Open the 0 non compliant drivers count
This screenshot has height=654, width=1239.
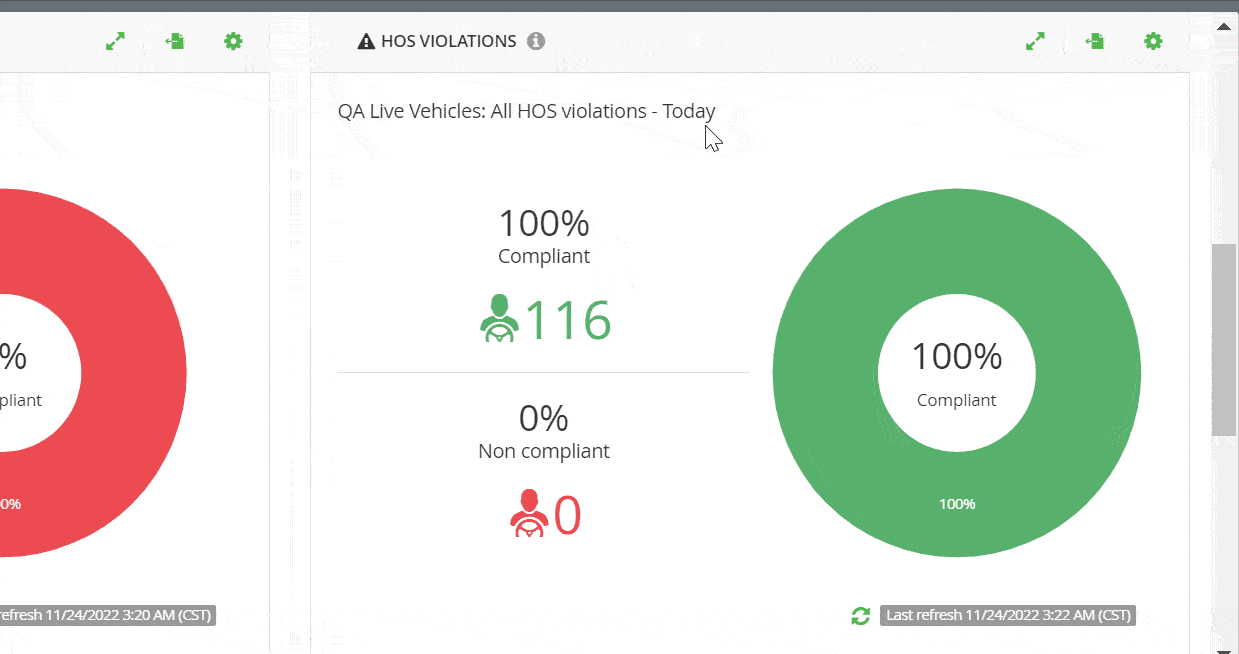point(568,515)
